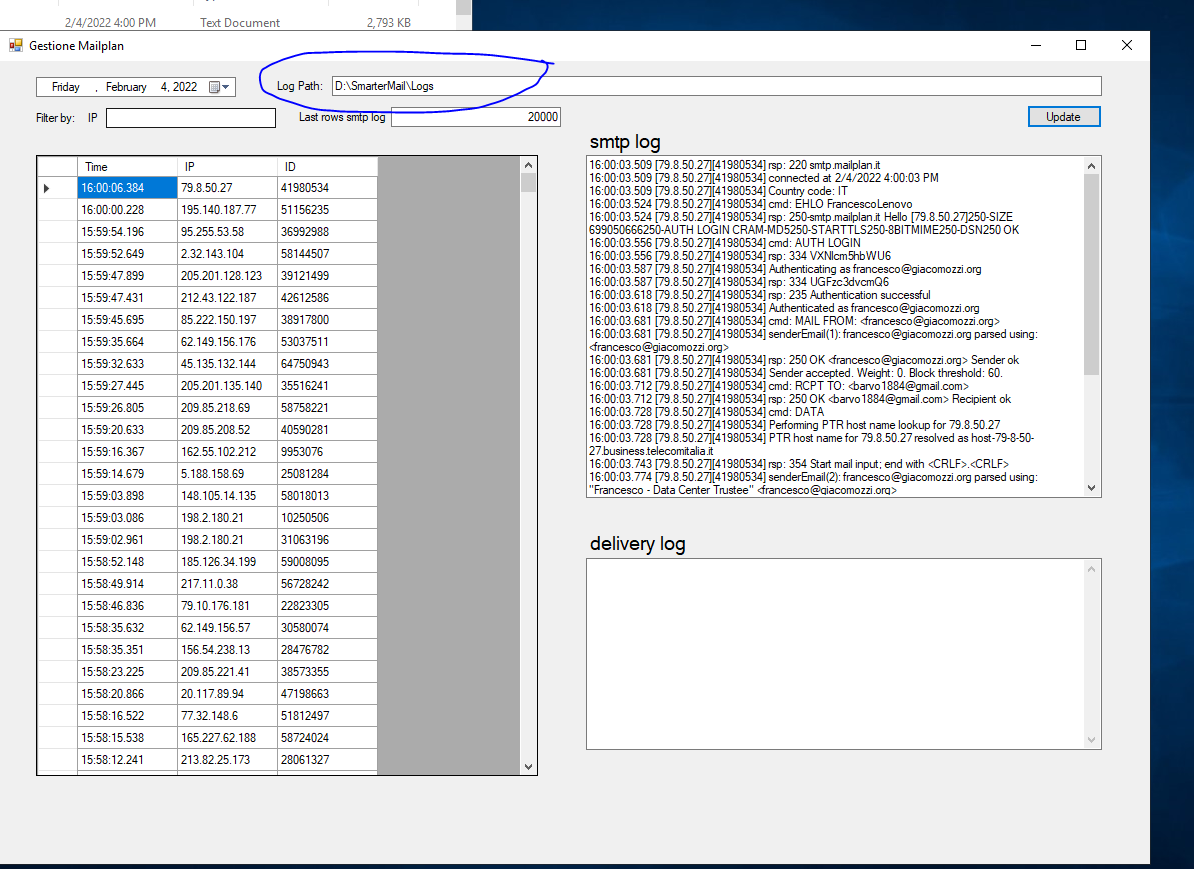Select the 15:59:54.196 time cell
This screenshot has width=1194, height=869.
(x=127, y=232)
